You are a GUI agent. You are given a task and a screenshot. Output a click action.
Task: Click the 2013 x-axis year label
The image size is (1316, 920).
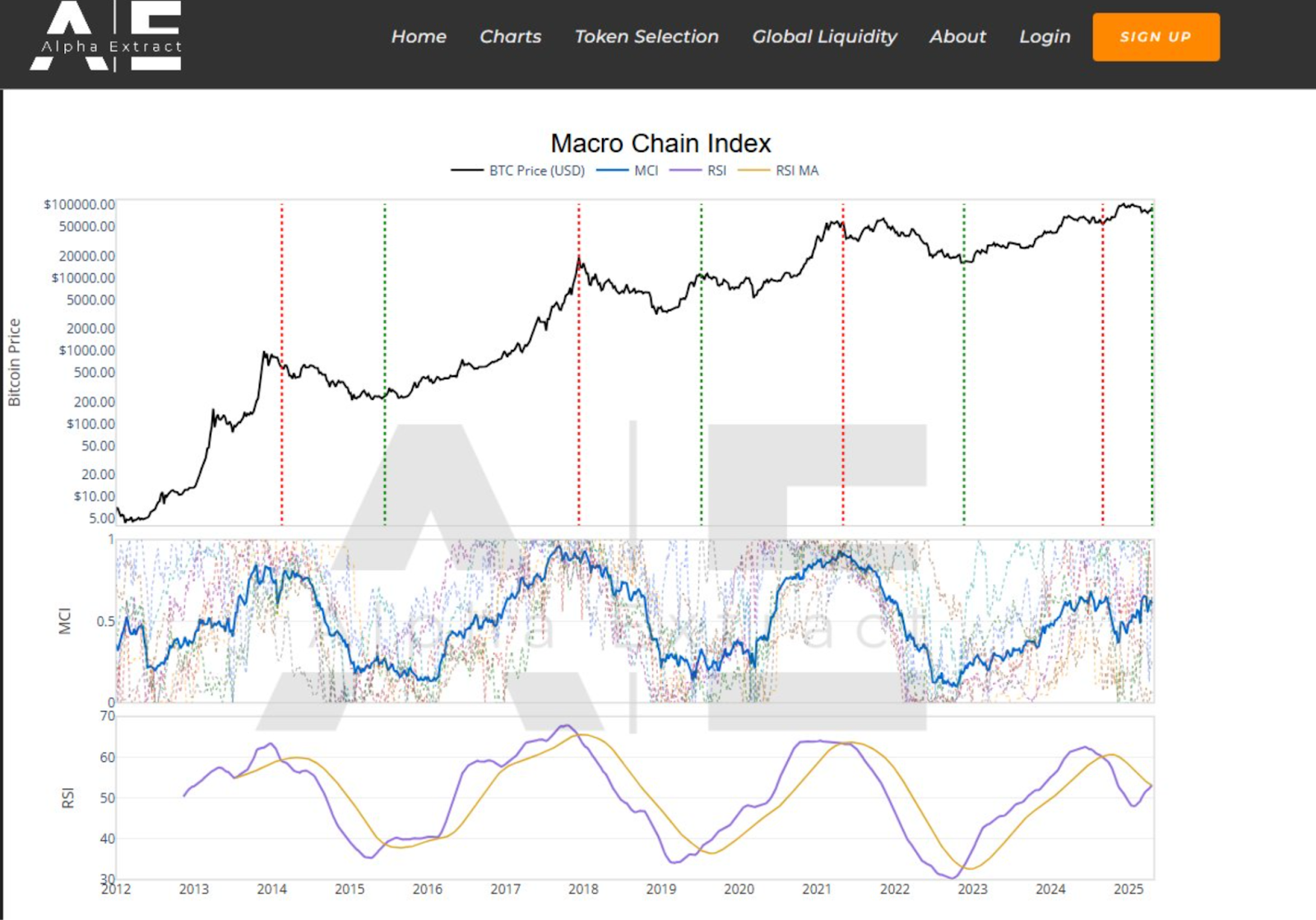click(194, 890)
